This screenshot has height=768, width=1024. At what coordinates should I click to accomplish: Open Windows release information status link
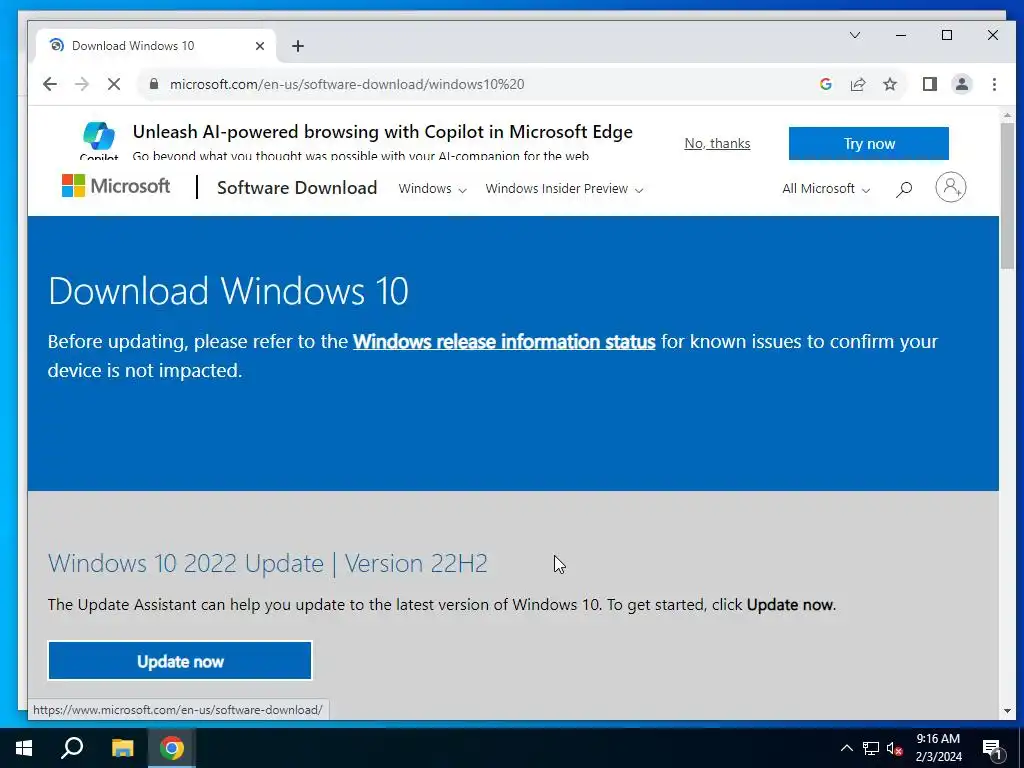[x=504, y=342]
